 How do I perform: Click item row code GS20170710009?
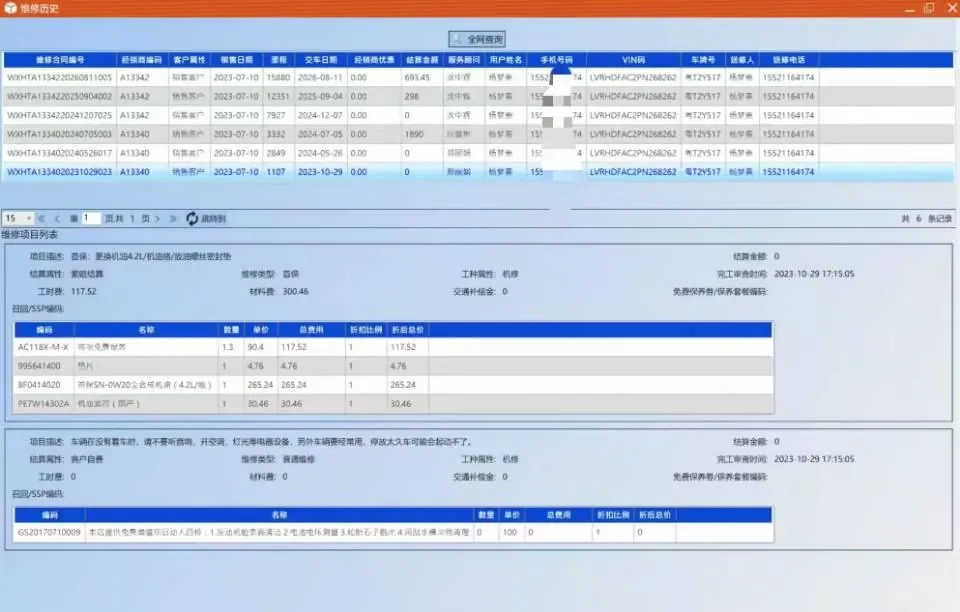coord(49,532)
